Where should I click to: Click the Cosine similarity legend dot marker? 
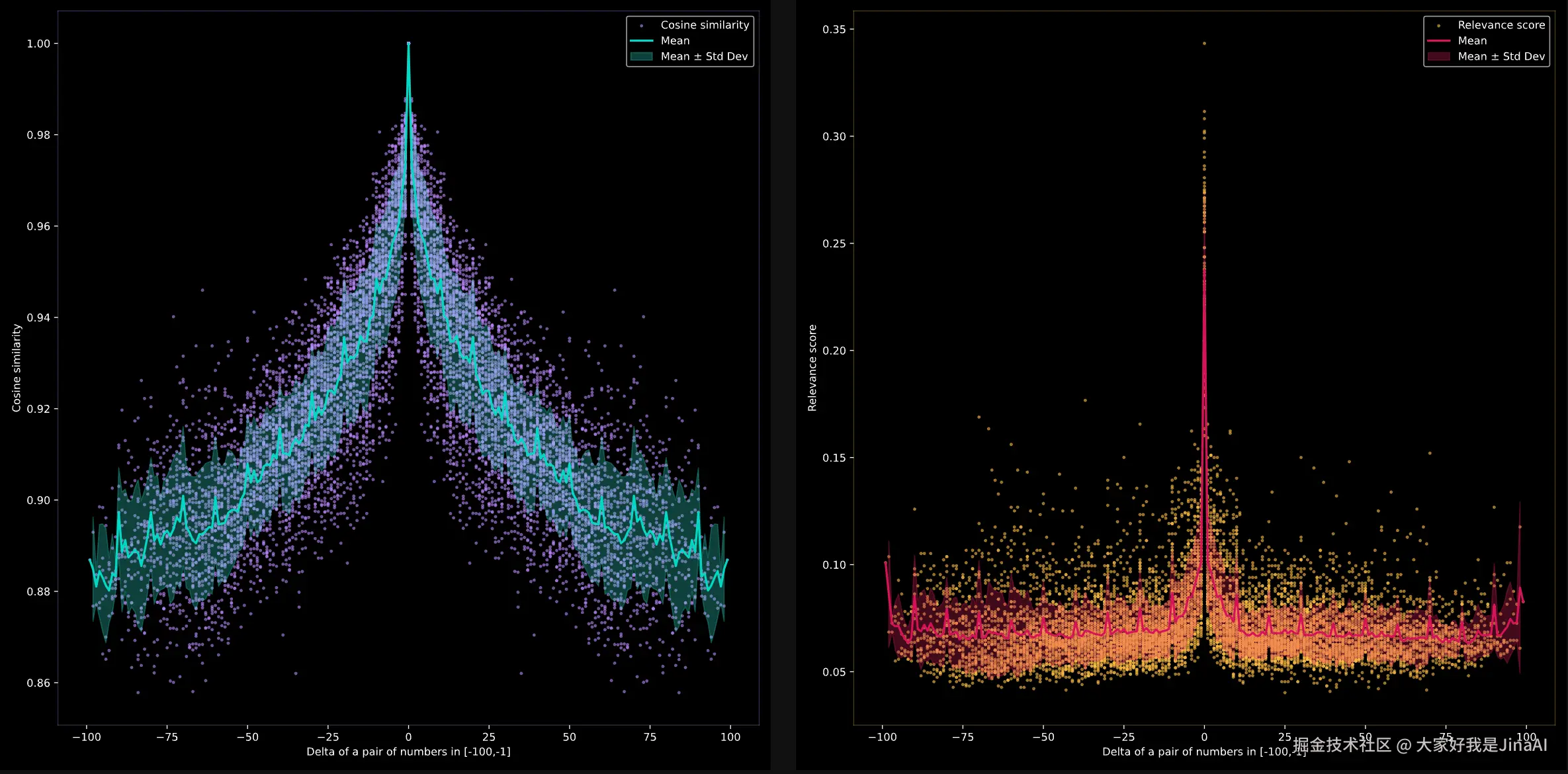[x=641, y=26]
